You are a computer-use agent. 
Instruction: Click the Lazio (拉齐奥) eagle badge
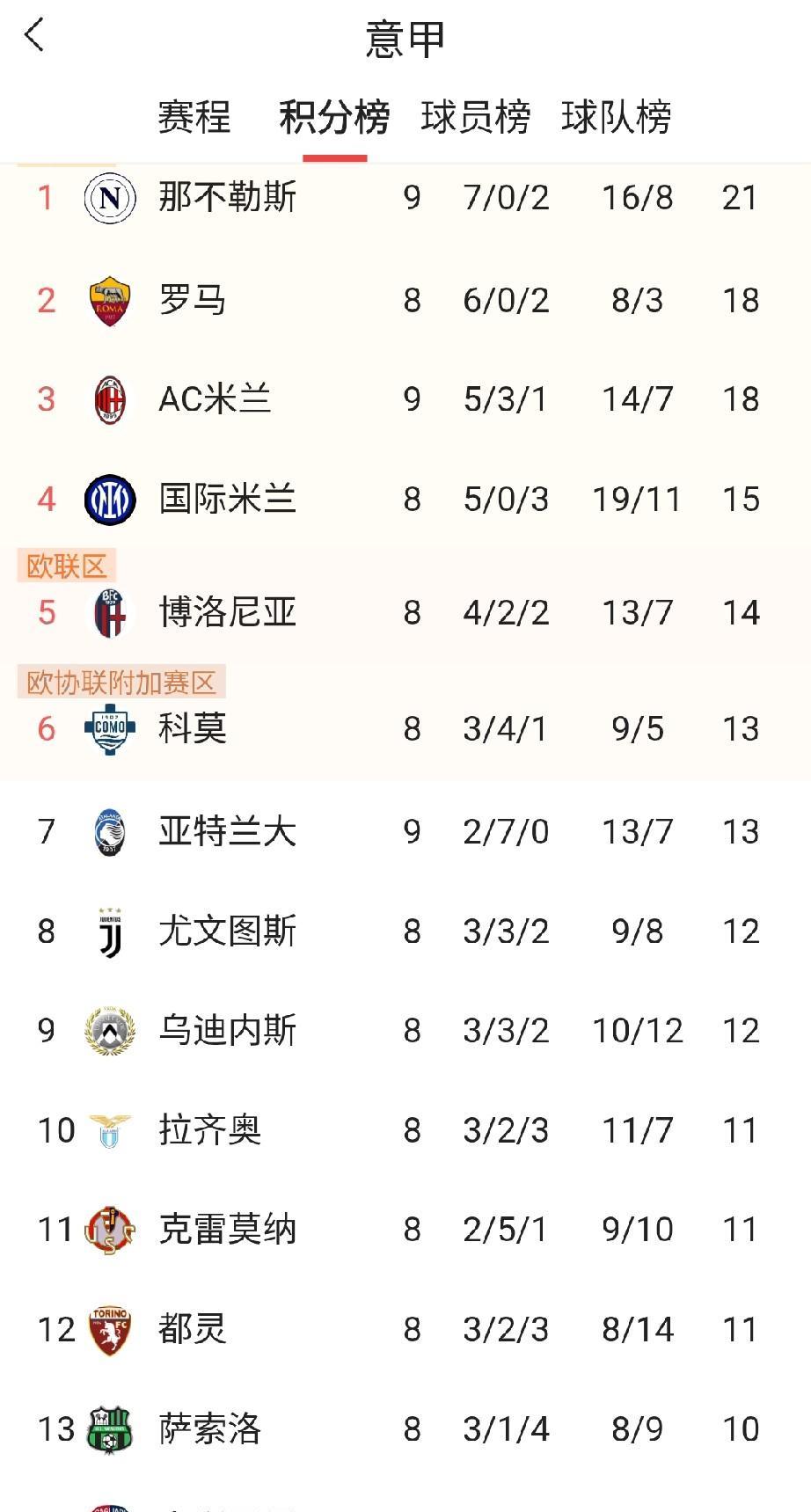click(x=107, y=1129)
